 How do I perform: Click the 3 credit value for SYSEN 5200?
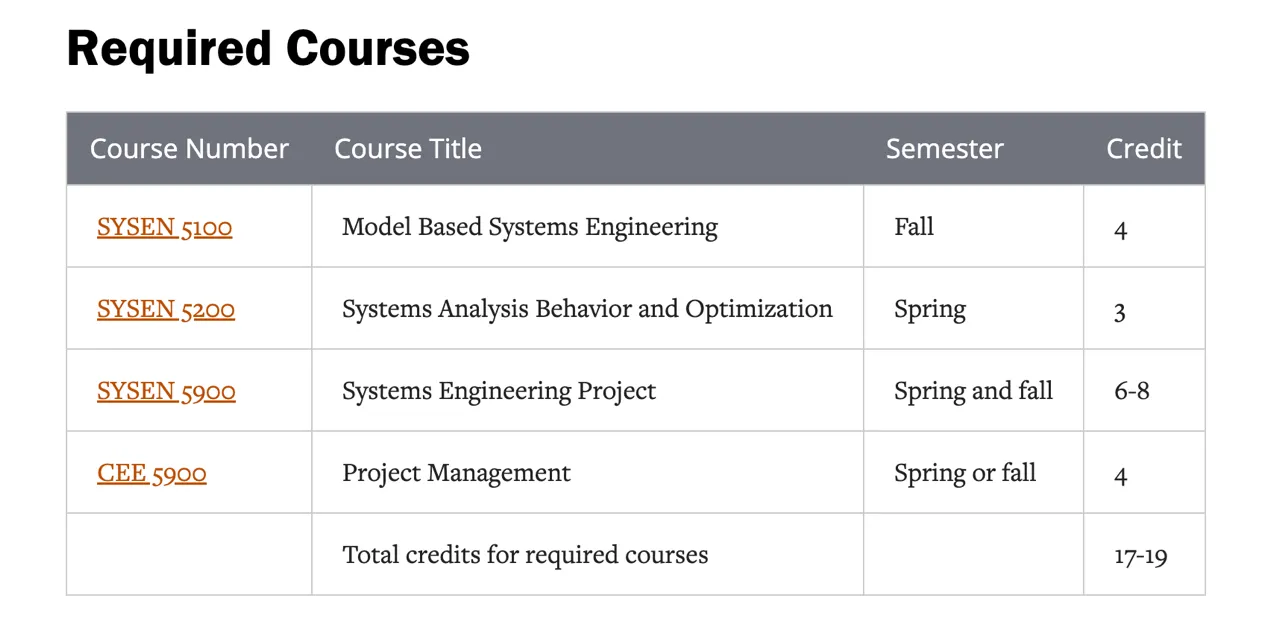pos(1120,312)
